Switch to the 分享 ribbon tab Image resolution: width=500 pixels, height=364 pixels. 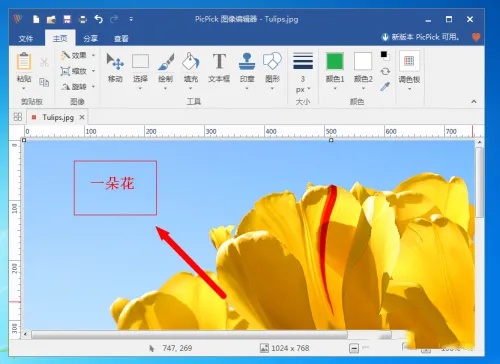pyautogui.click(x=90, y=39)
